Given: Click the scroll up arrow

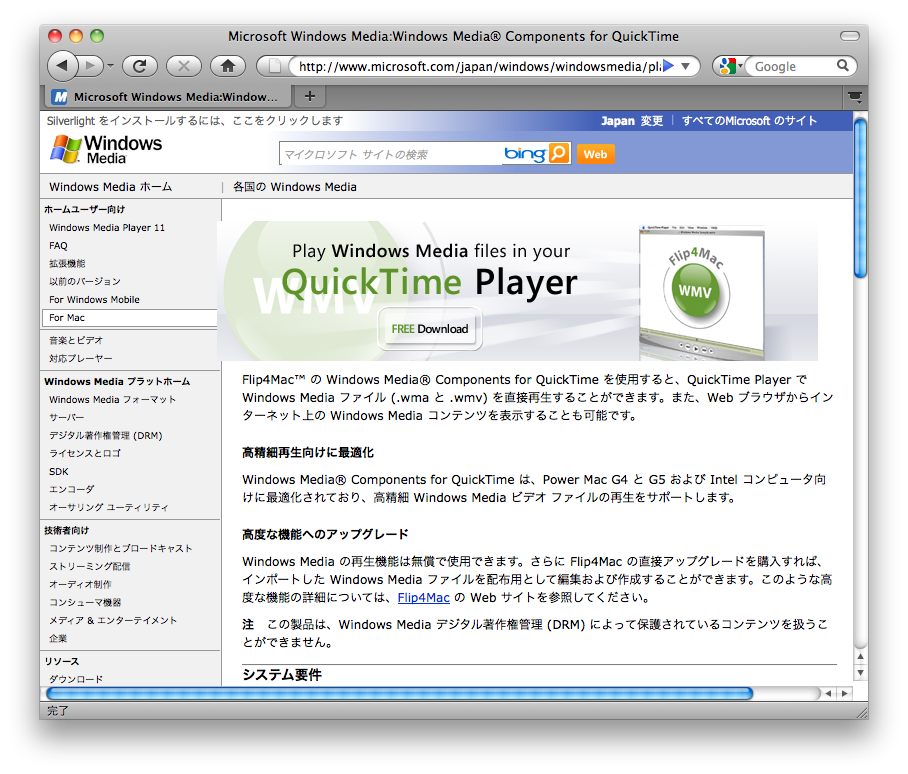Looking at the screenshot, I should point(861,656).
